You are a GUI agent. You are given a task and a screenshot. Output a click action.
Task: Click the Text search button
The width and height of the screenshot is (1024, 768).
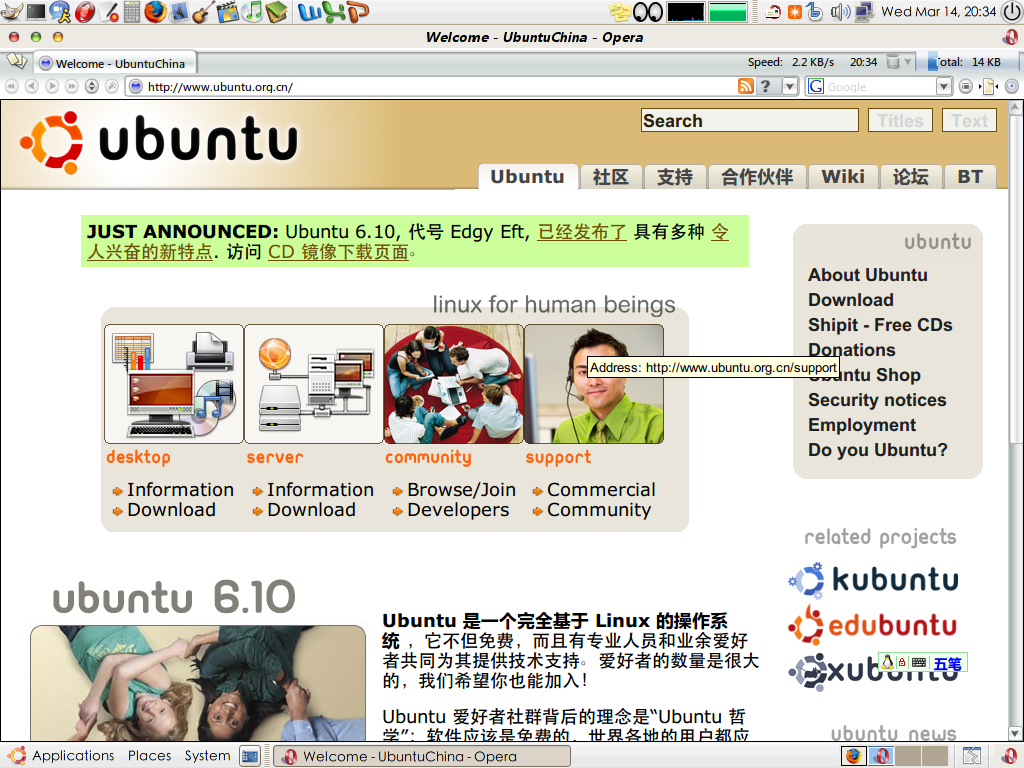[969, 120]
